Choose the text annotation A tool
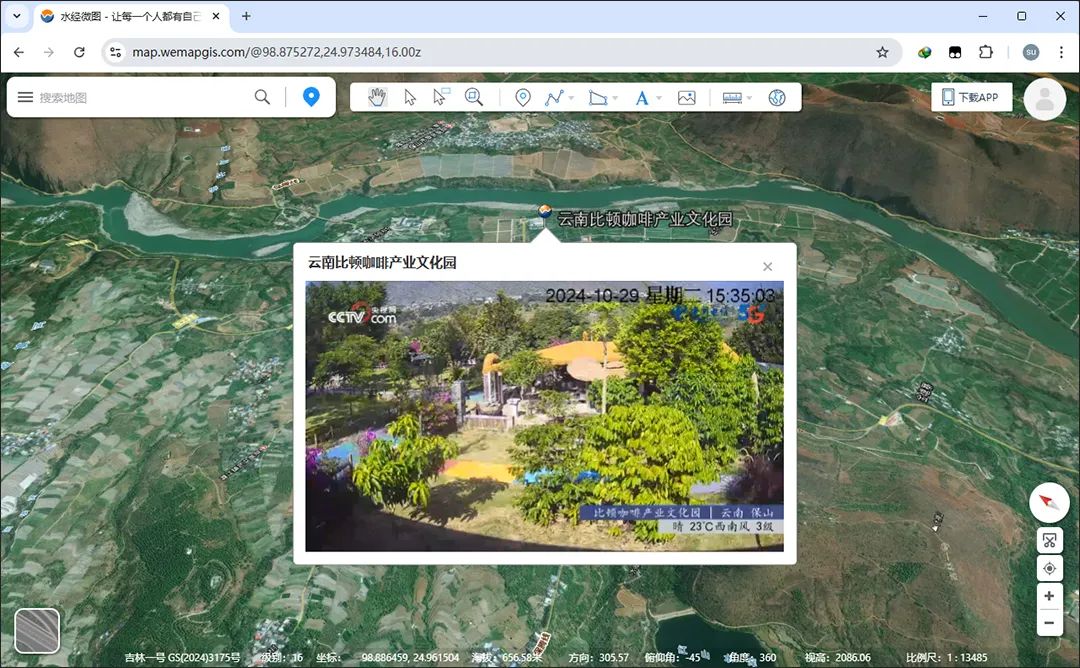 click(x=642, y=98)
